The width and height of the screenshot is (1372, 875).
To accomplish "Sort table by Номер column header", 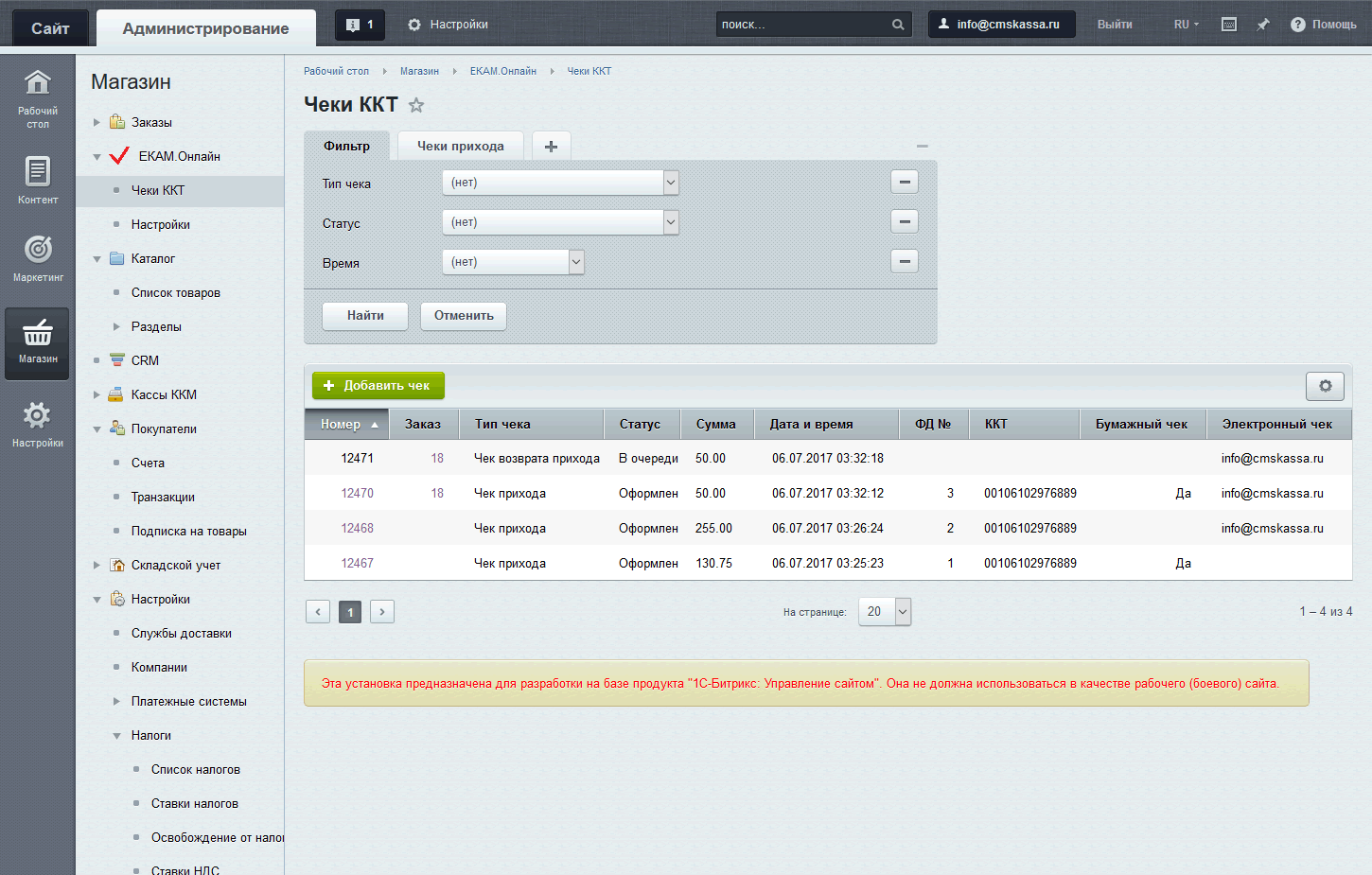I will [x=347, y=424].
